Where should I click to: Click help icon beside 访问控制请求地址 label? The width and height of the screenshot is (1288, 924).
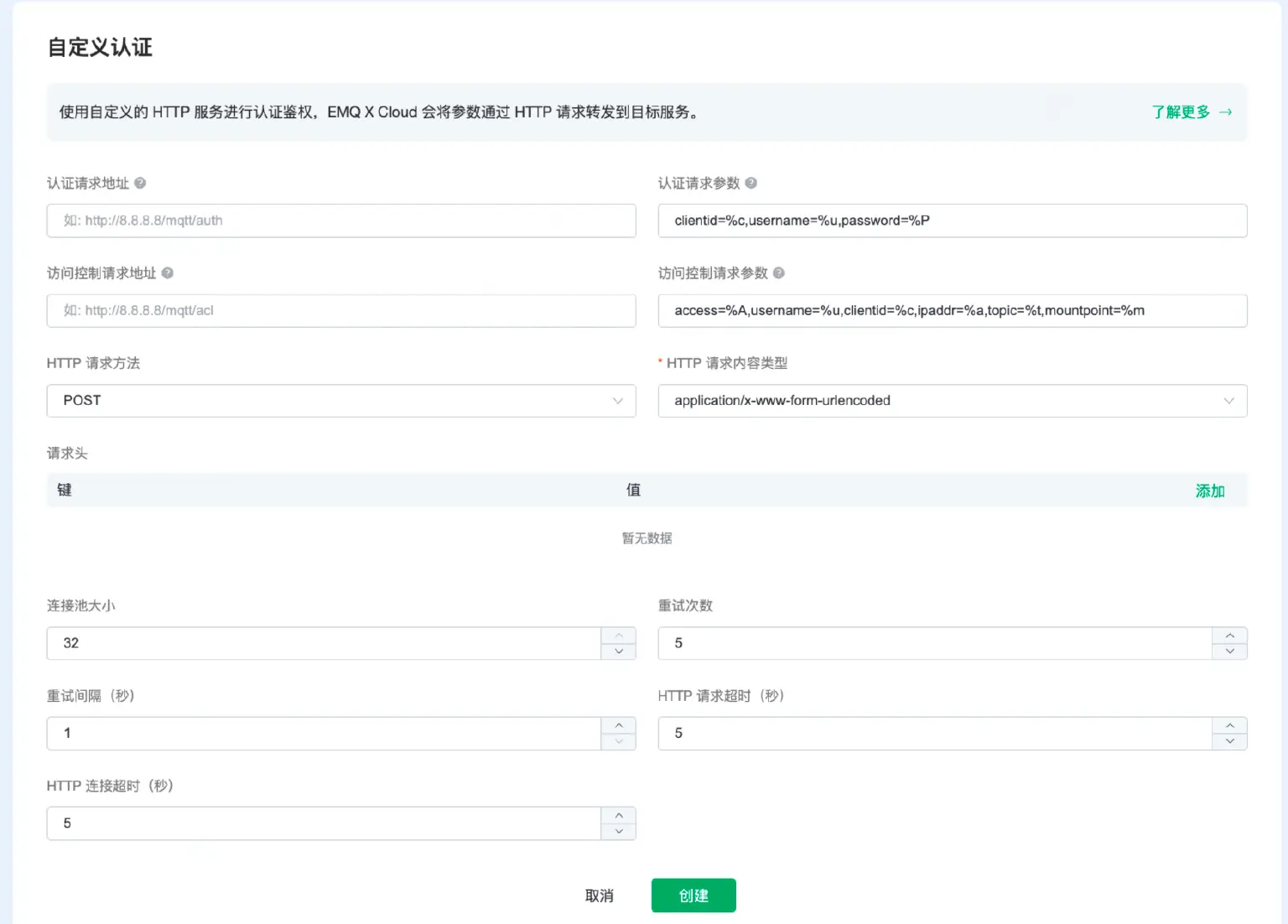pos(167,273)
